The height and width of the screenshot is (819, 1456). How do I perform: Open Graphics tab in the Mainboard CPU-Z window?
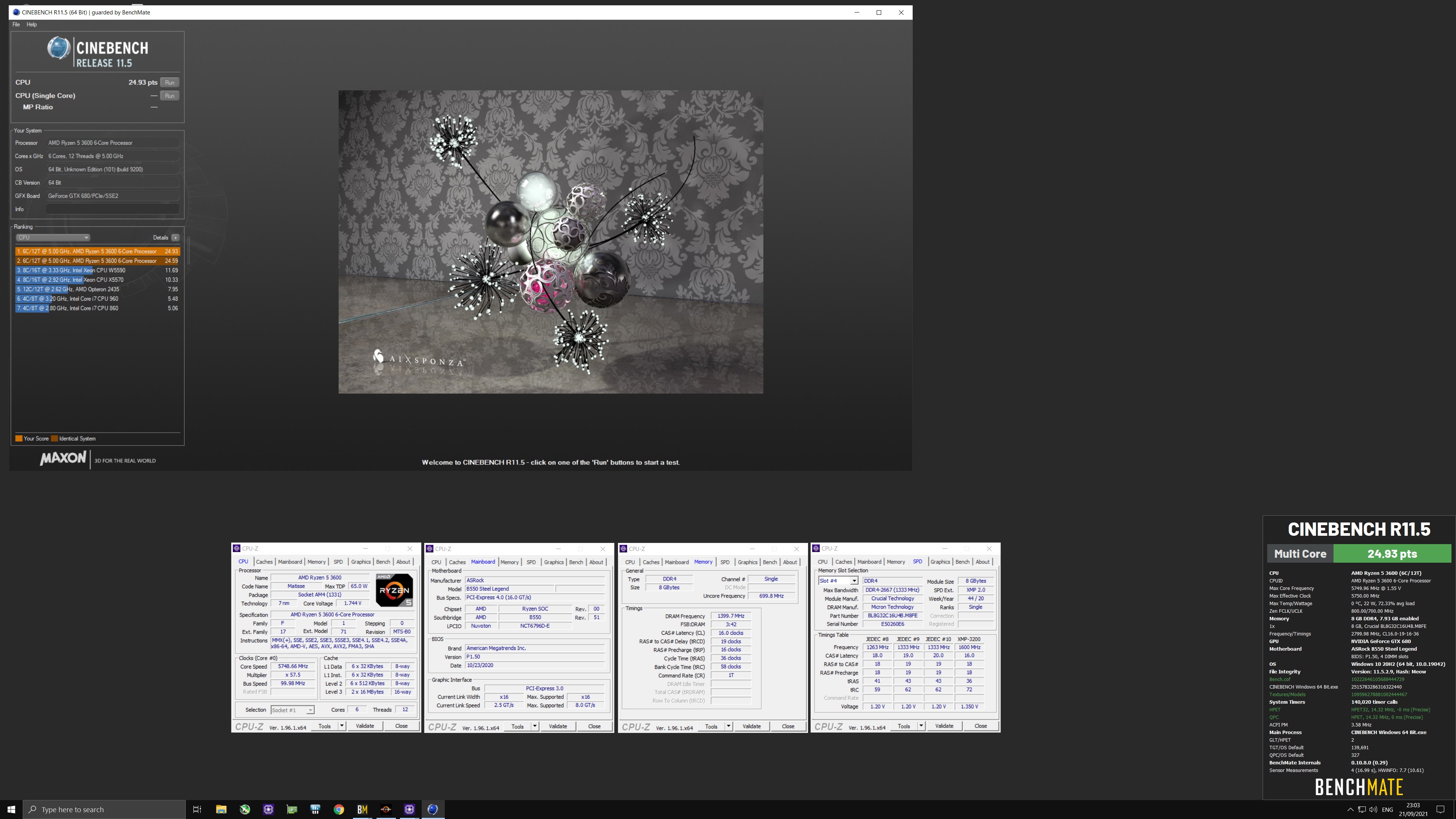click(553, 562)
